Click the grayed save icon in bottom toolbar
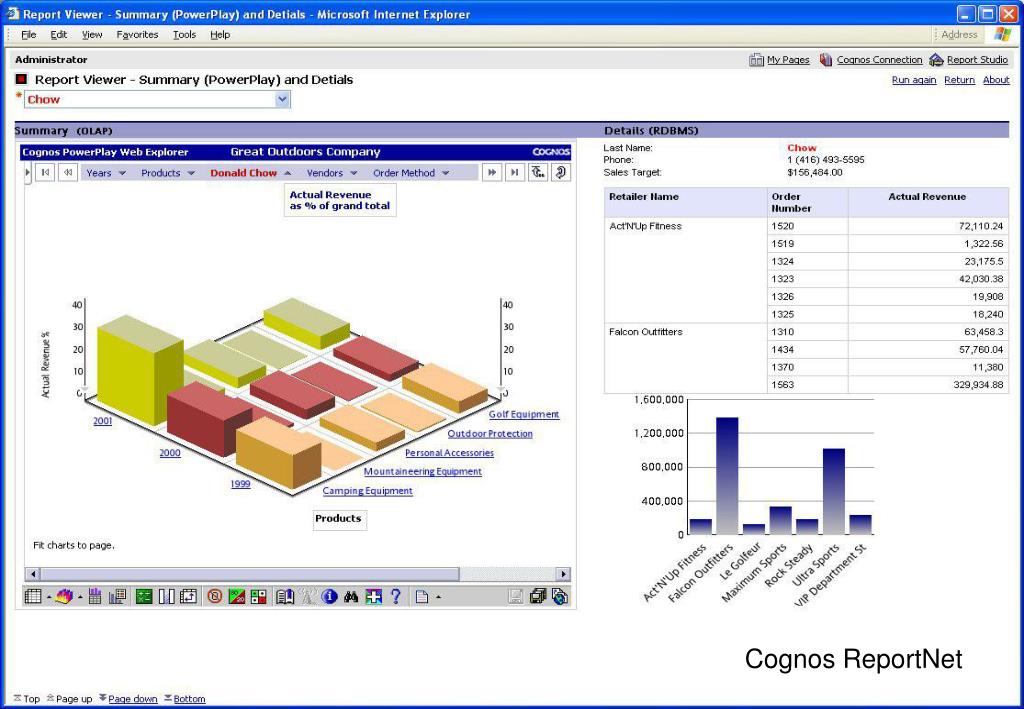 (x=515, y=596)
